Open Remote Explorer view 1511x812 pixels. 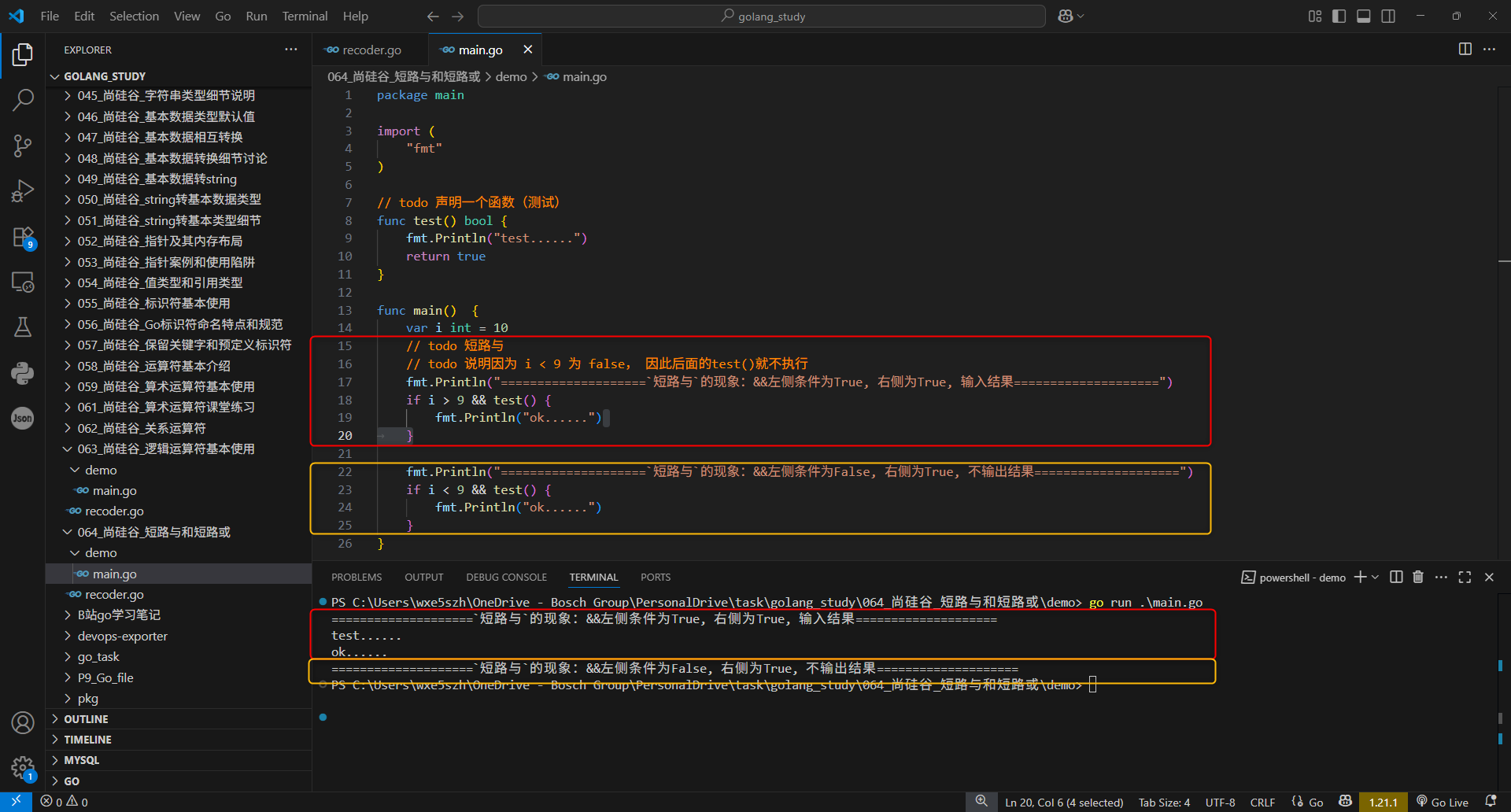click(23, 282)
